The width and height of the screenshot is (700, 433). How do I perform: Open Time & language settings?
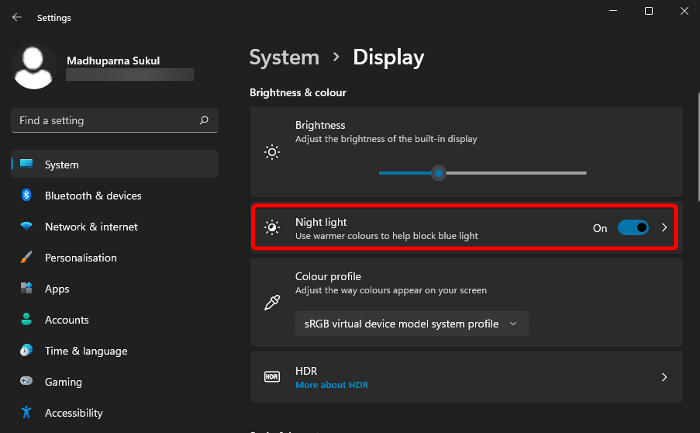tap(86, 351)
